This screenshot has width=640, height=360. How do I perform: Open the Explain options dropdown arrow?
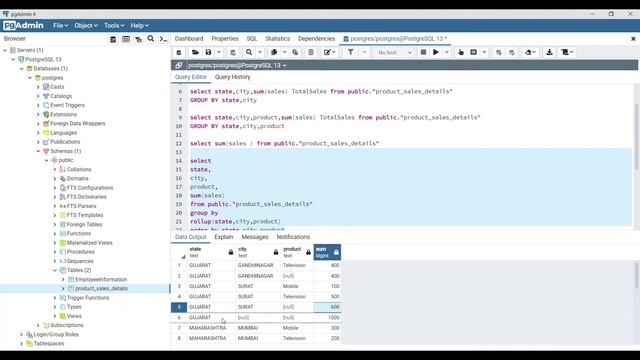pos(484,52)
